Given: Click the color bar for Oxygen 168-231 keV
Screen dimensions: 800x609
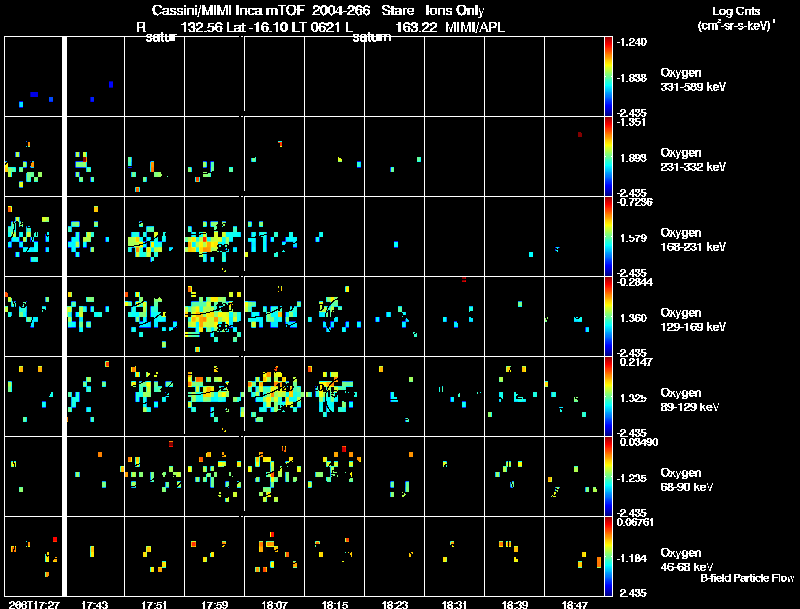Looking at the screenshot, I should click(608, 237).
